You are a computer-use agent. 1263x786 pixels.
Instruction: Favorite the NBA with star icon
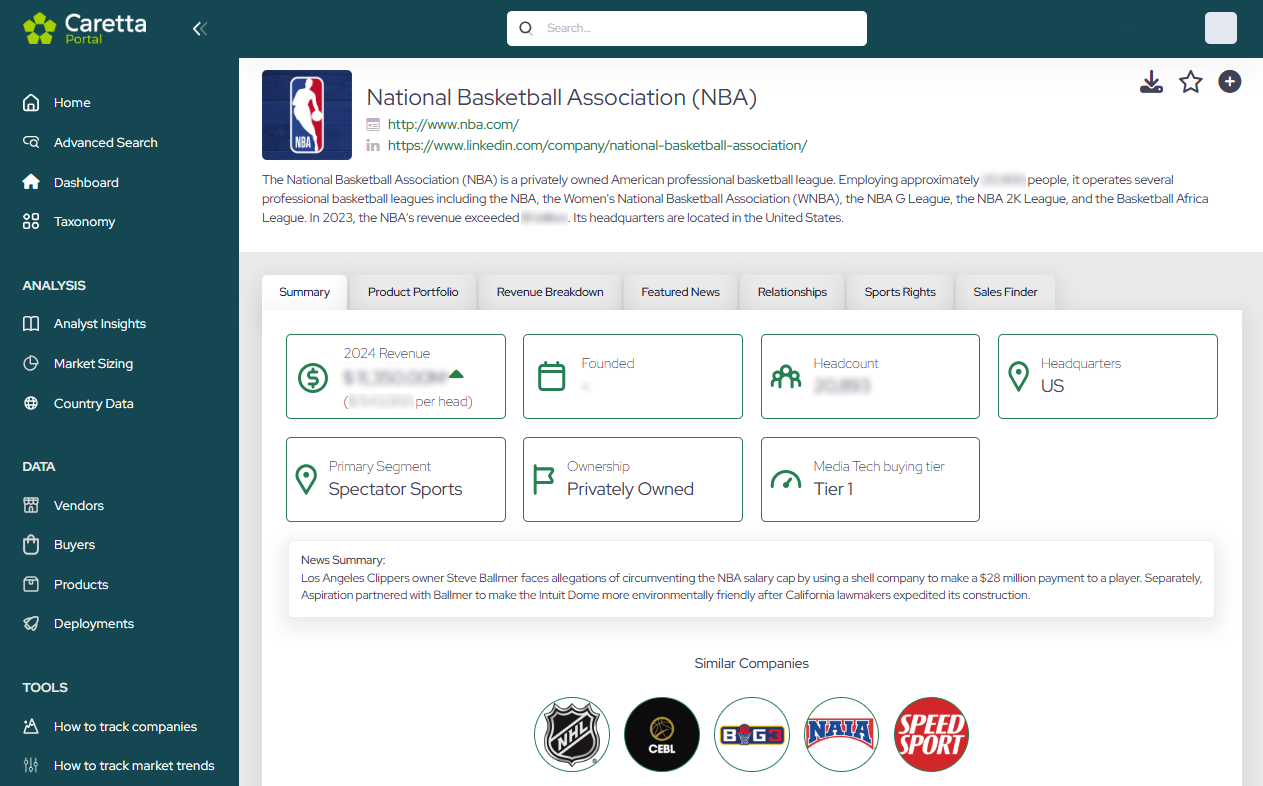click(x=1190, y=82)
